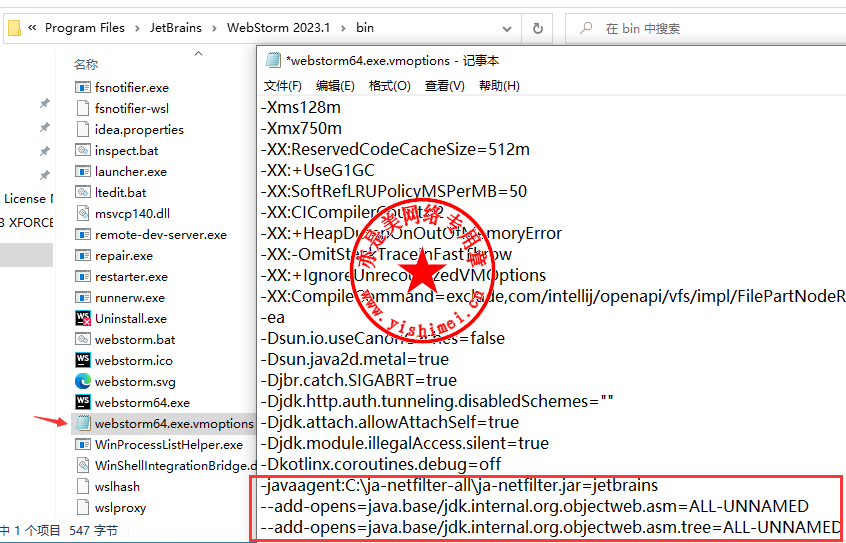Click the webstorm.bat file icon

click(x=83, y=340)
